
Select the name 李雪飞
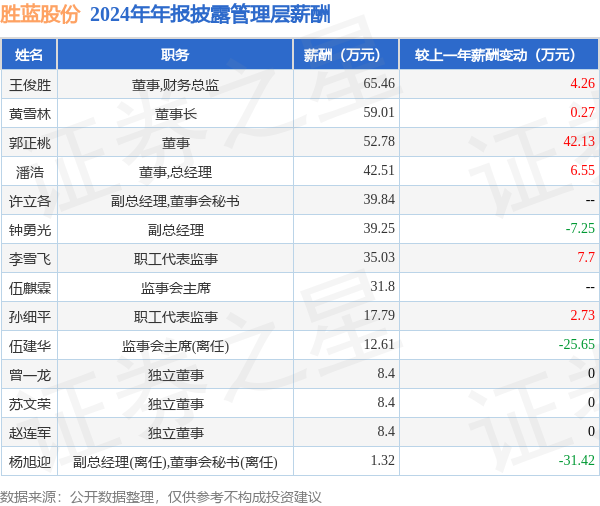coord(30,259)
